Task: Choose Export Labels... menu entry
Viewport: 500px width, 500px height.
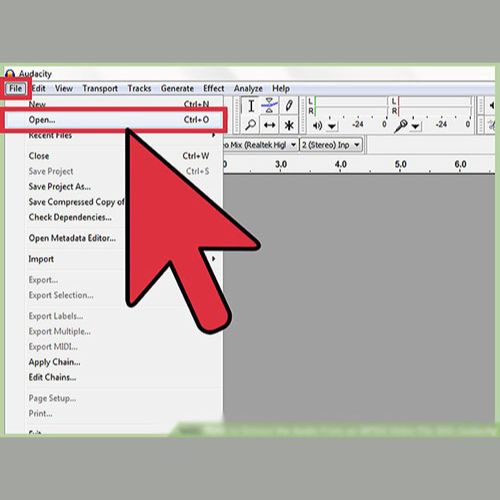Action: click(x=114, y=316)
